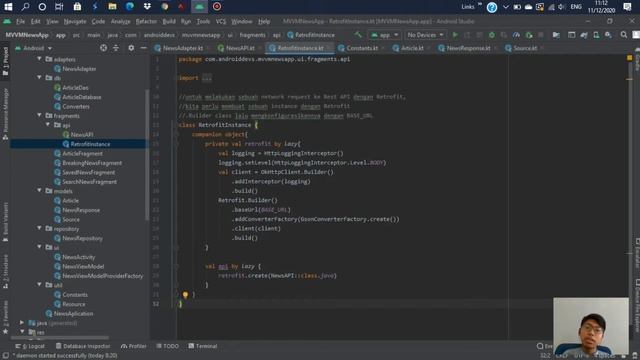Click the yellow lightbulb intention icon
This screenshot has height=360, width=640.
pyautogui.click(x=185, y=295)
